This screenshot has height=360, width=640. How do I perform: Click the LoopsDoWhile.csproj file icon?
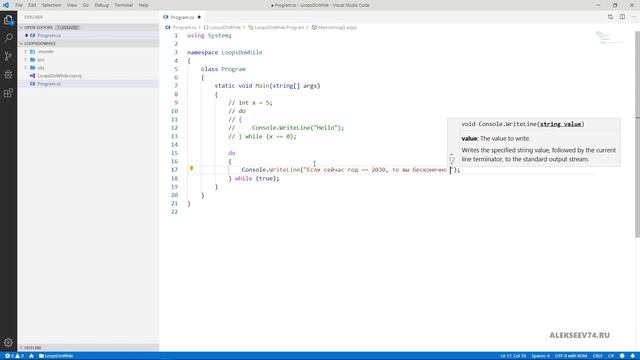(x=33, y=76)
